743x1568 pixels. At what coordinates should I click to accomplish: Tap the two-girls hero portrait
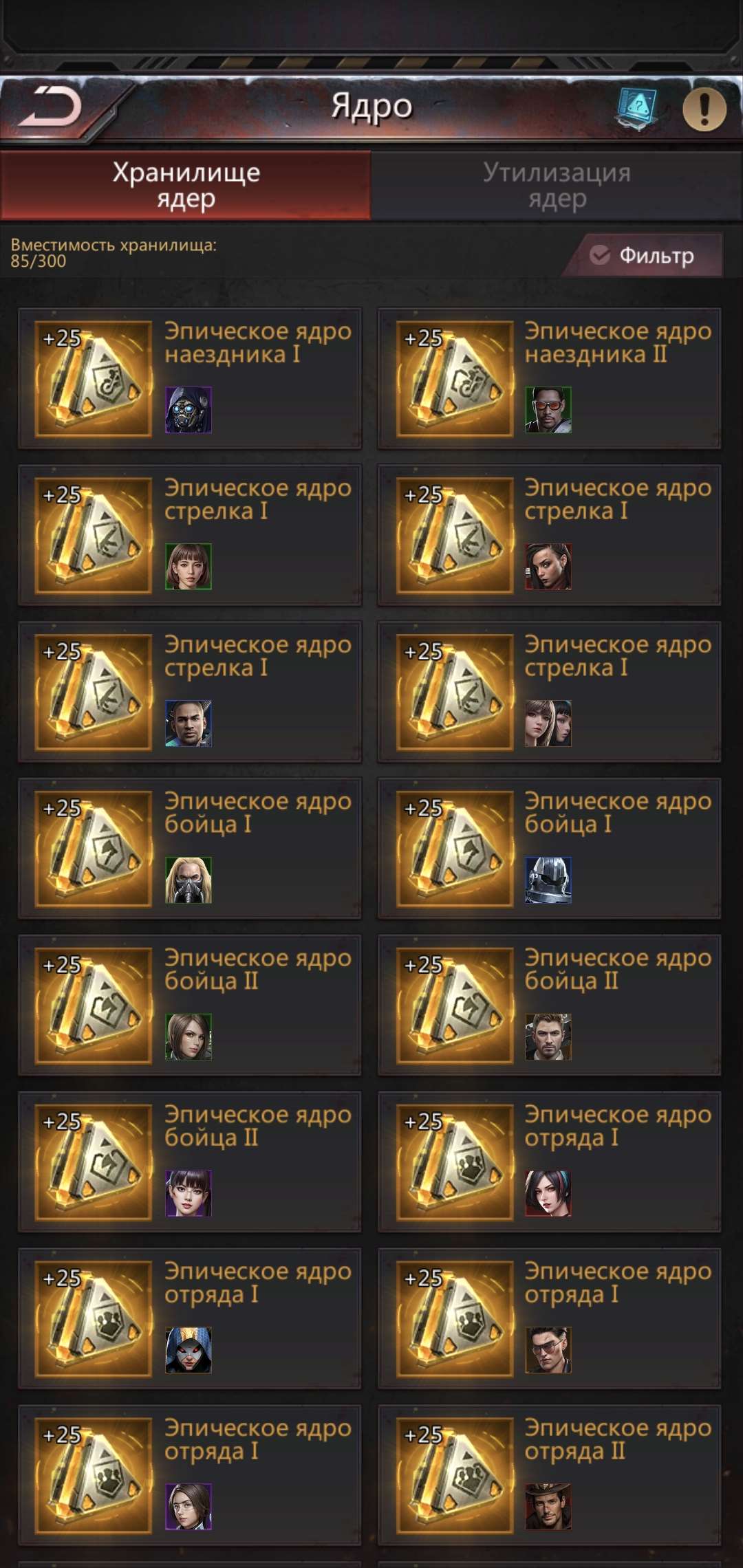click(x=548, y=723)
